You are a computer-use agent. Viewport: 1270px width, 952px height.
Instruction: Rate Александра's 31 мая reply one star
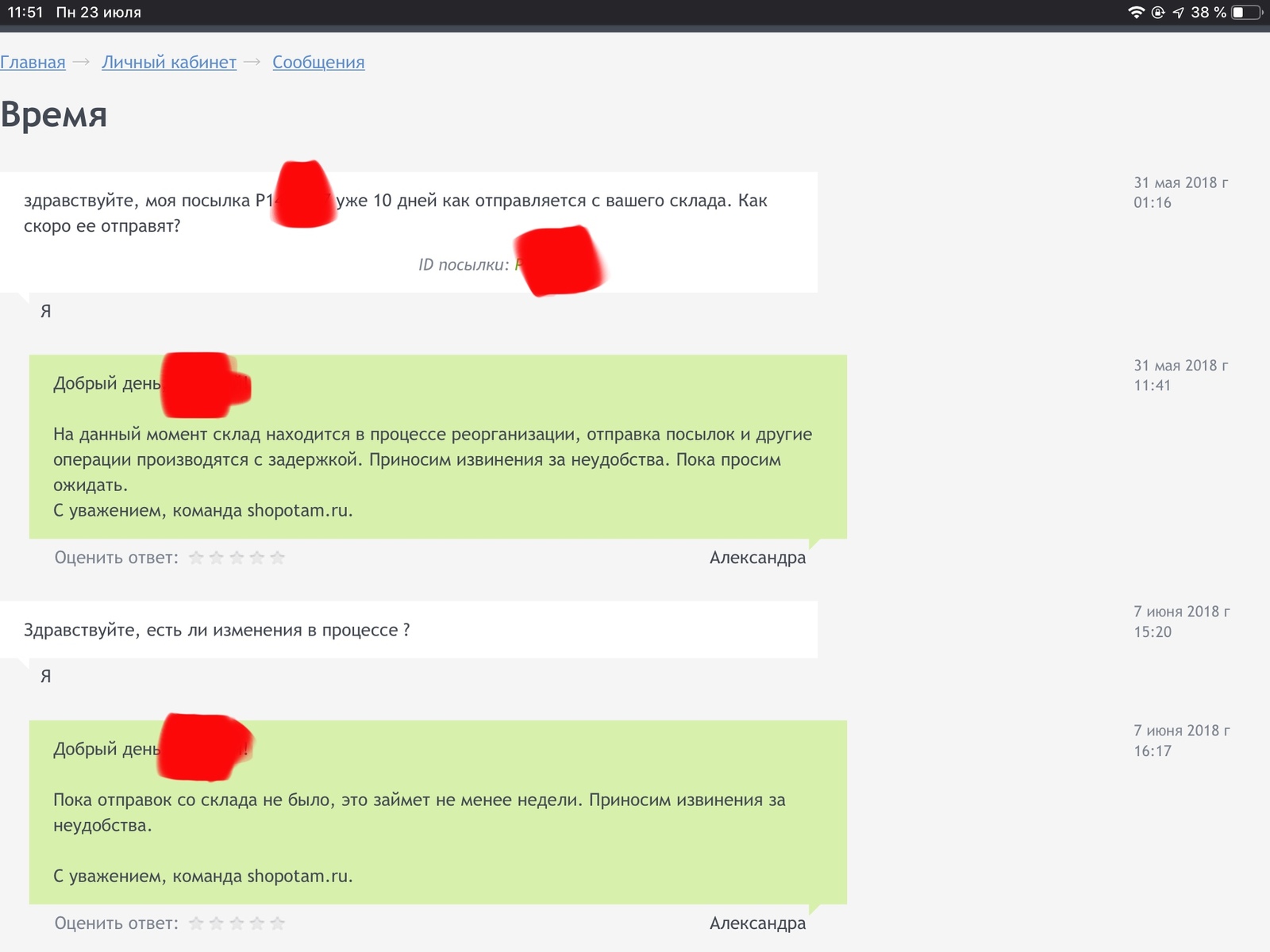pyautogui.click(x=196, y=558)
